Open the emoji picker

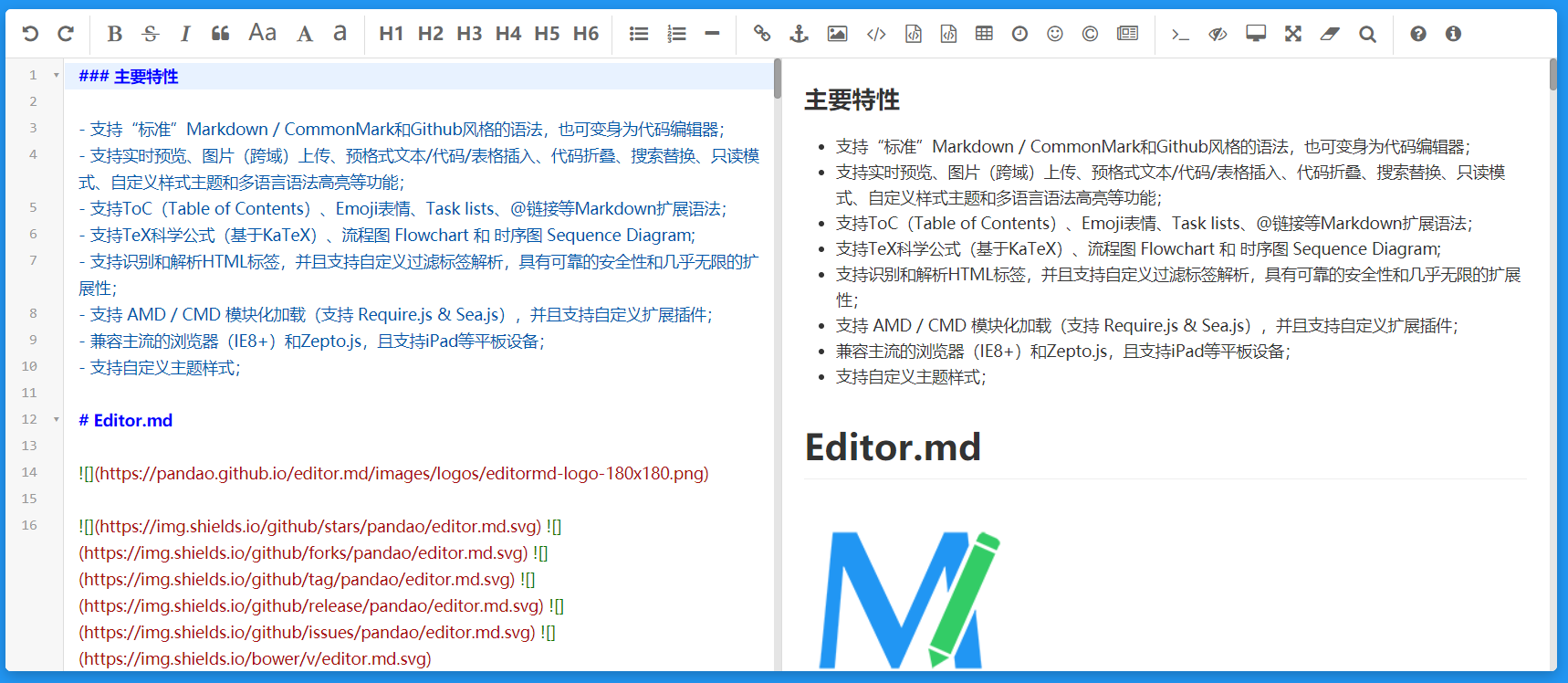[x=1055, y=34]
